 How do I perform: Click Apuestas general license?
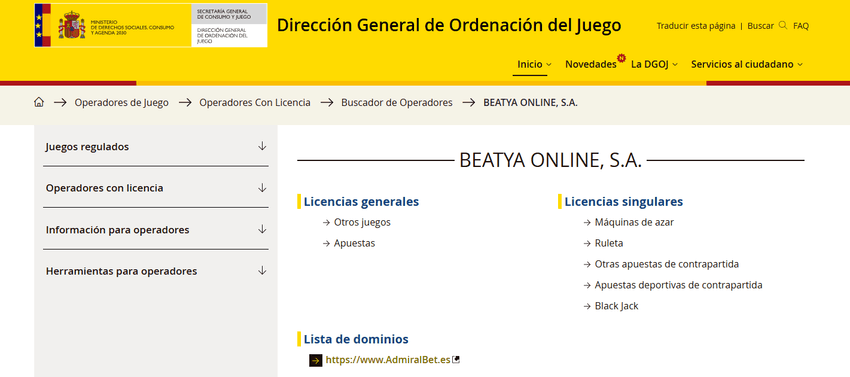[x=355, y=243]
